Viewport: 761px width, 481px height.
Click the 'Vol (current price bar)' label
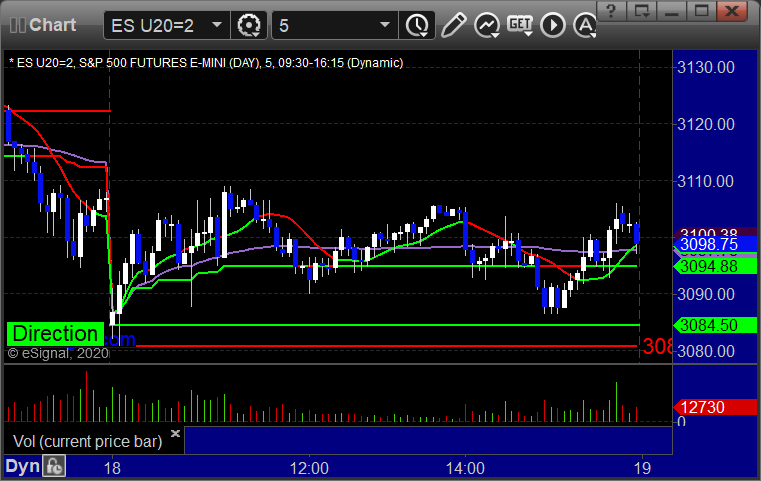[x=87, y=441]
